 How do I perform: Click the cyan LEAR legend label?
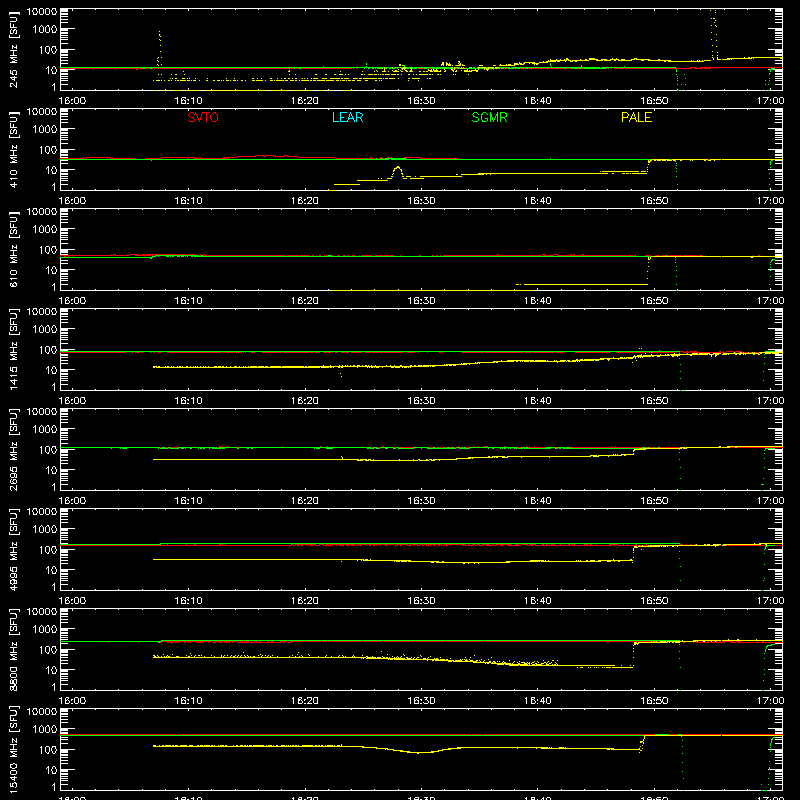tap(347, 117)
